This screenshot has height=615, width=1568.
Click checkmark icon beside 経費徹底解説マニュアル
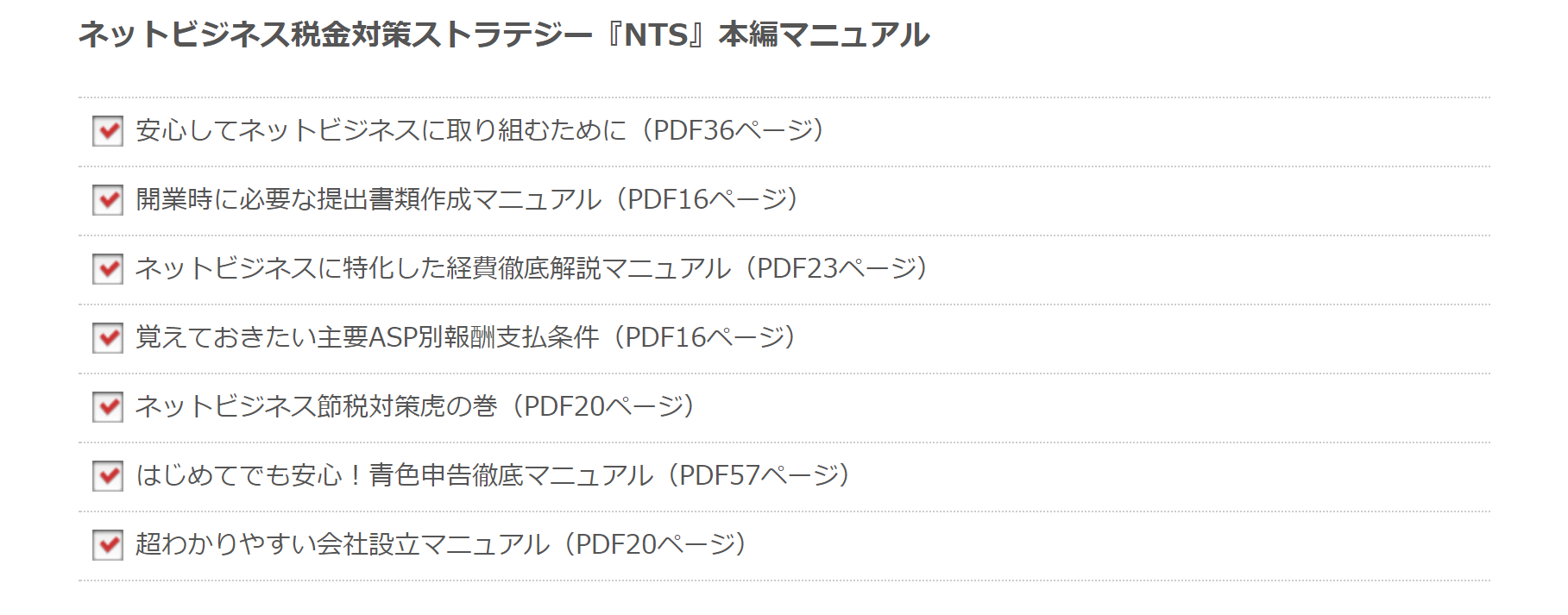108,269
